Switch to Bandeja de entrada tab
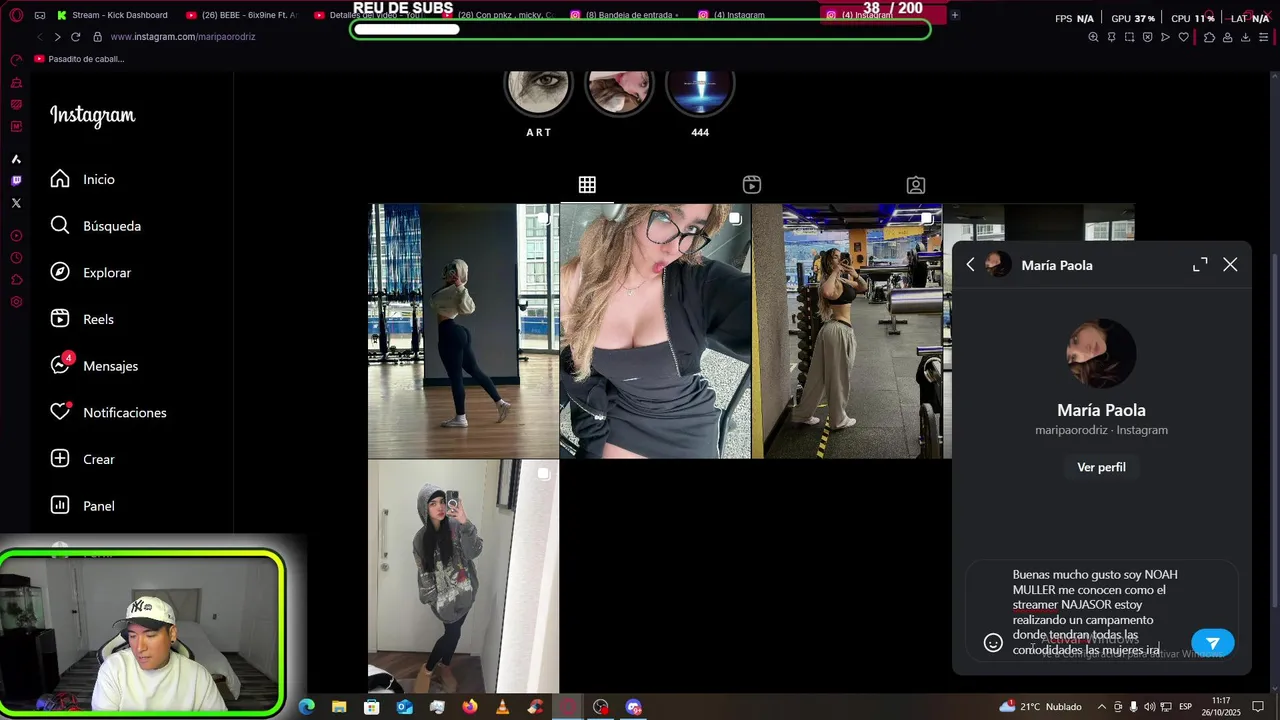The width and height of the screenshot is (1280, 720). [625, 15]
